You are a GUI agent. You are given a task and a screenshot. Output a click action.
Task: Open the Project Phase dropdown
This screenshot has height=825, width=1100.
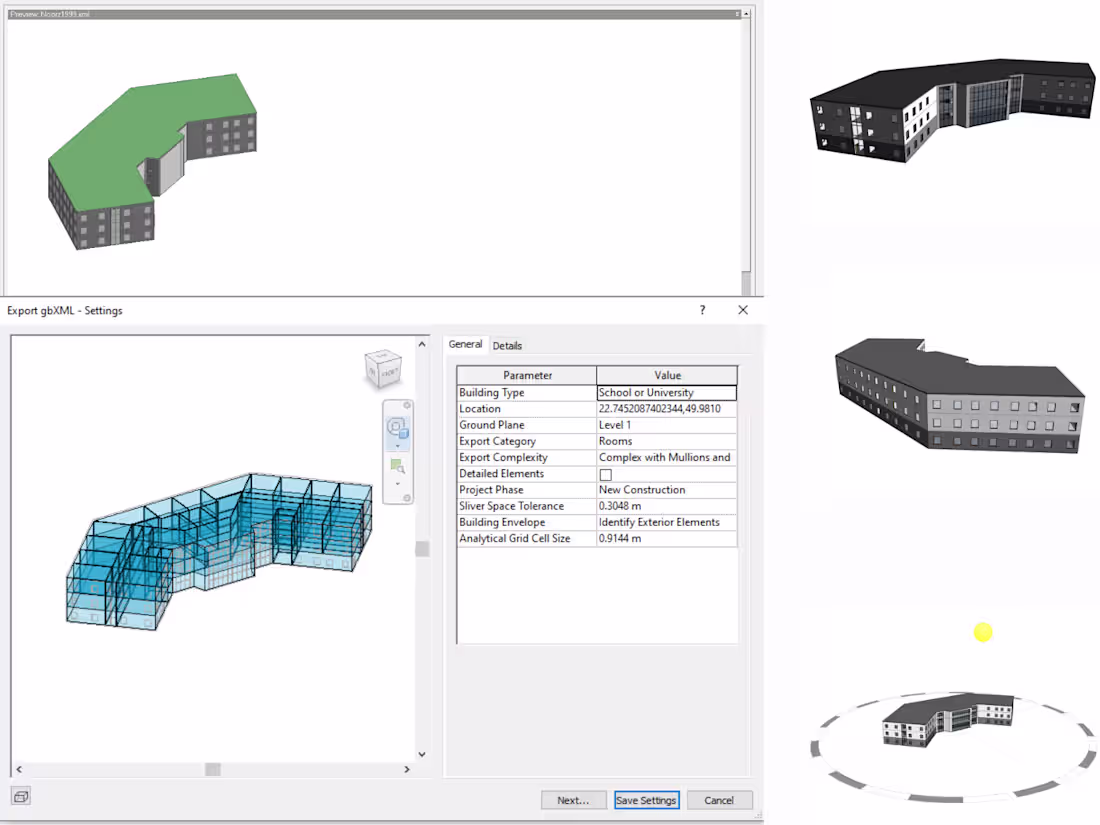tap(665, 489)
